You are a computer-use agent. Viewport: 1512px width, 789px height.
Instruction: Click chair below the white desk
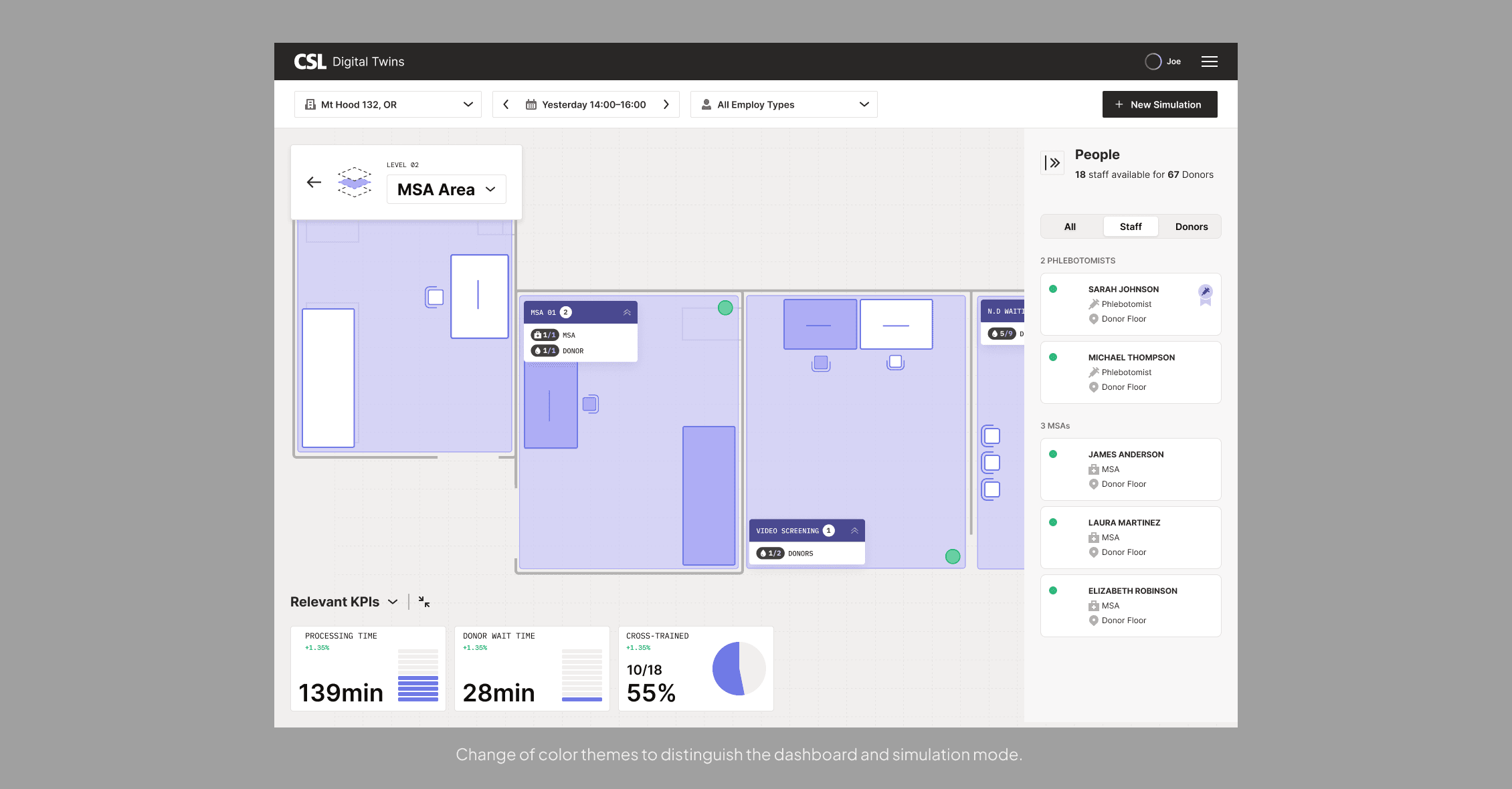(x=895, y=362)
